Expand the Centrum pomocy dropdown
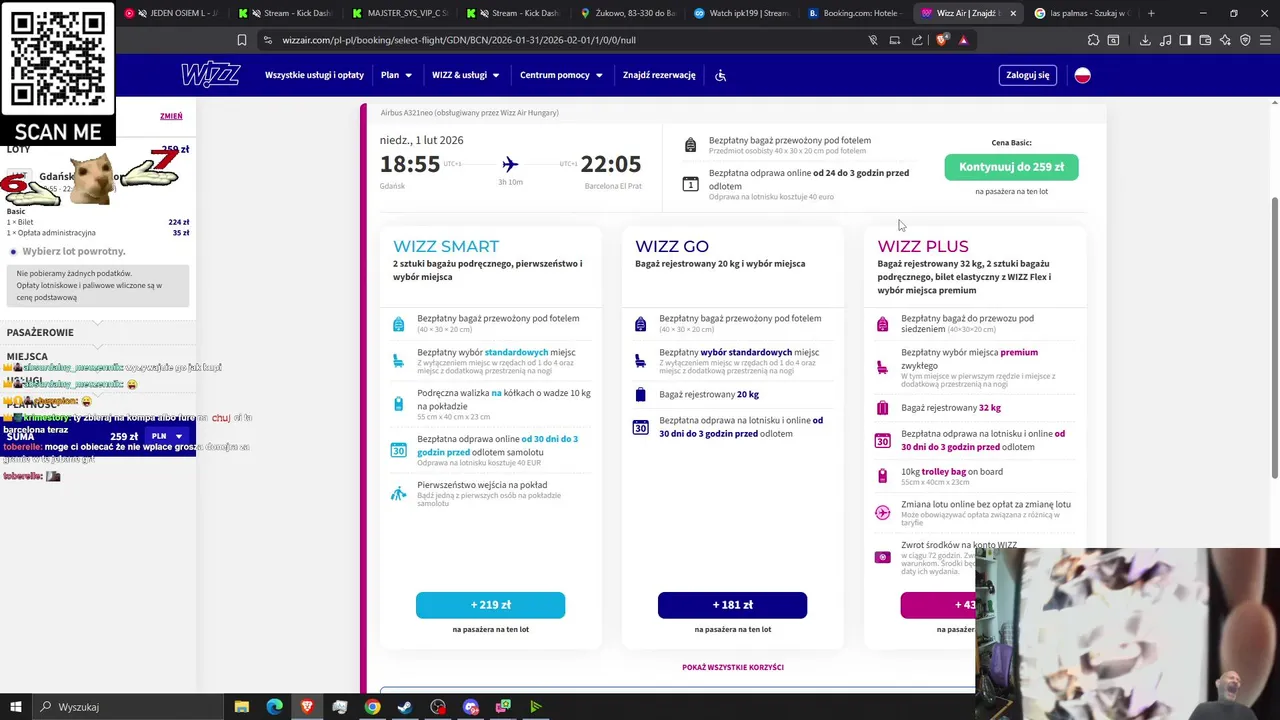1280x720 pixels. click(x=561, y=75)
